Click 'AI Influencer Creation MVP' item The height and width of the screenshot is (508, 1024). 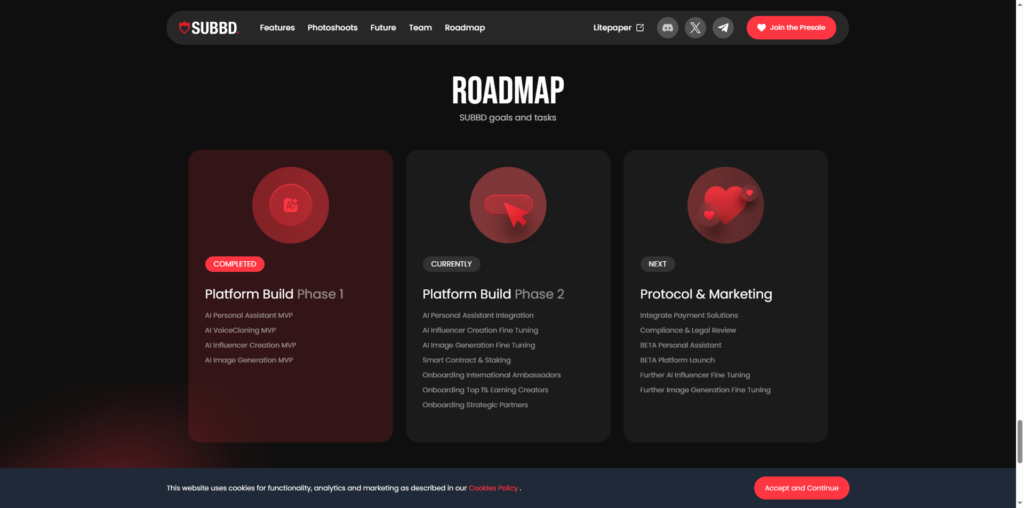[251, 345]
